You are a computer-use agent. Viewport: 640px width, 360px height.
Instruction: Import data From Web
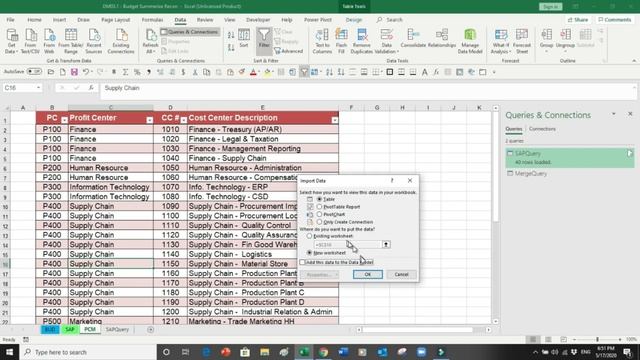[49, 41]
